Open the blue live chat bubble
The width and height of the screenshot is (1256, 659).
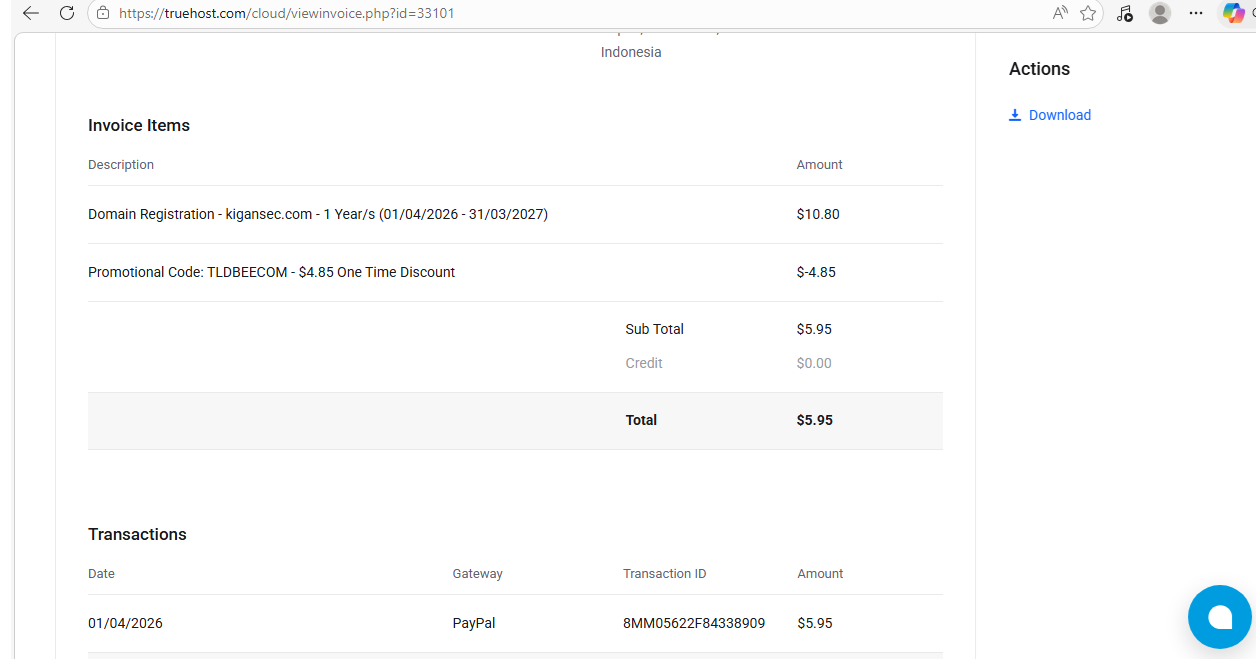click(1219, 617)
